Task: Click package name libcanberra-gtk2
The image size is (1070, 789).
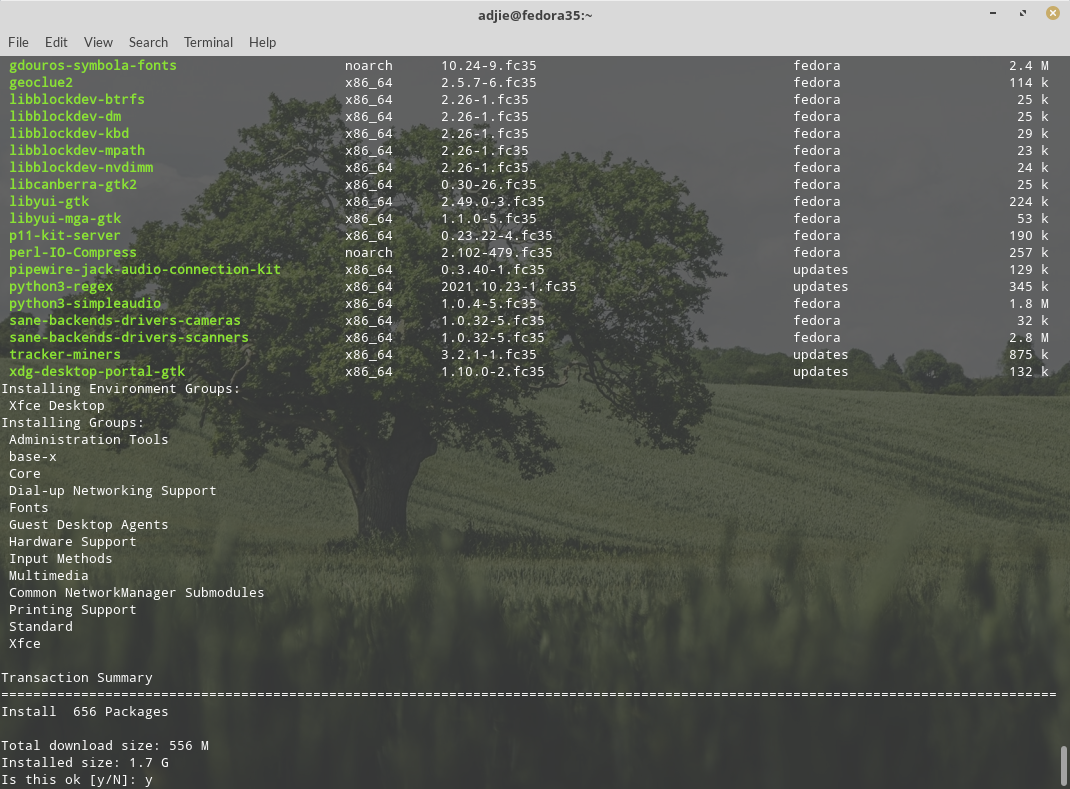Action: [x=73, y=185]
